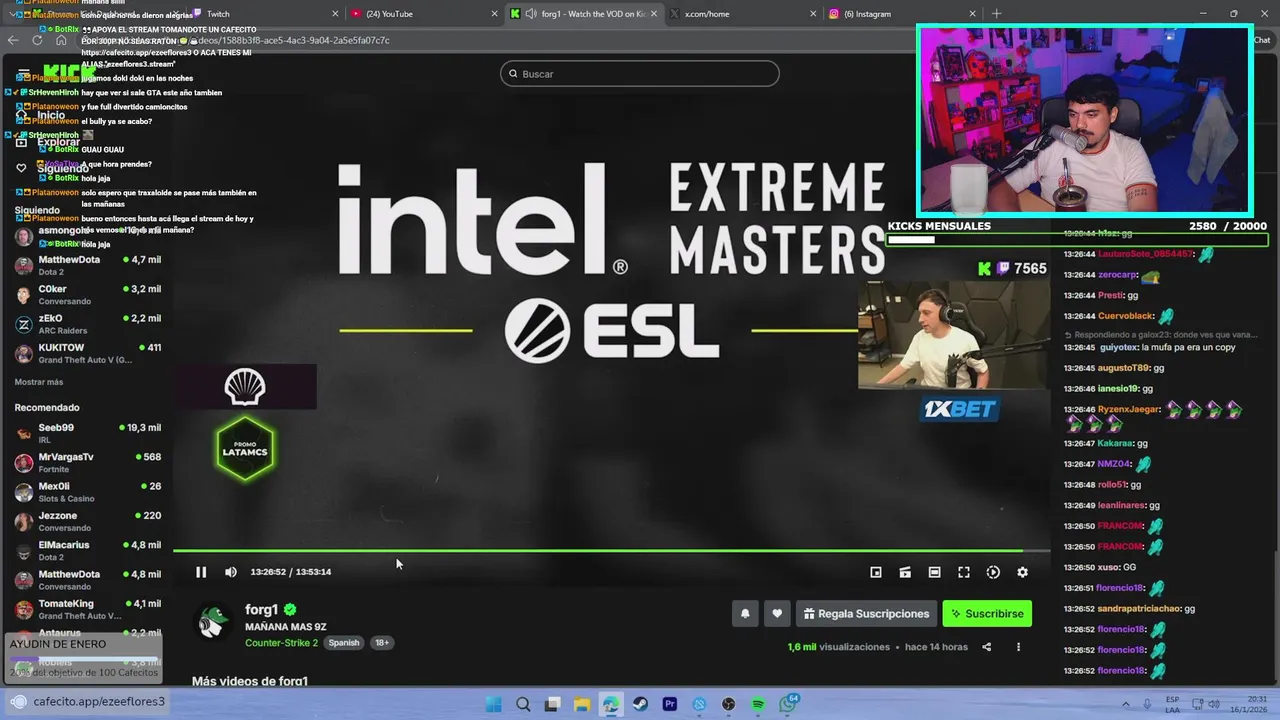This screenshot has height=720, width=1280.
Task: Click the green Suscribirse button
Action: pos(987,614)
